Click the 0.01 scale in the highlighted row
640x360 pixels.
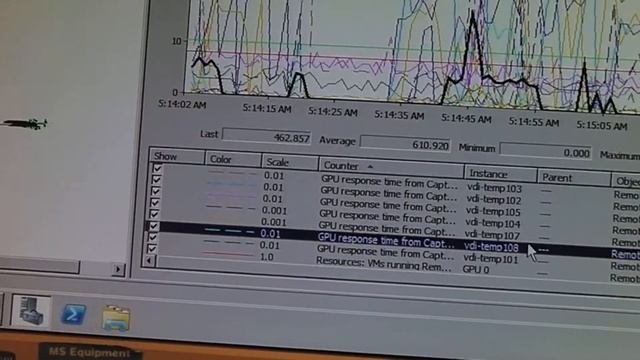pyautogui.click(x=270, y=233)
